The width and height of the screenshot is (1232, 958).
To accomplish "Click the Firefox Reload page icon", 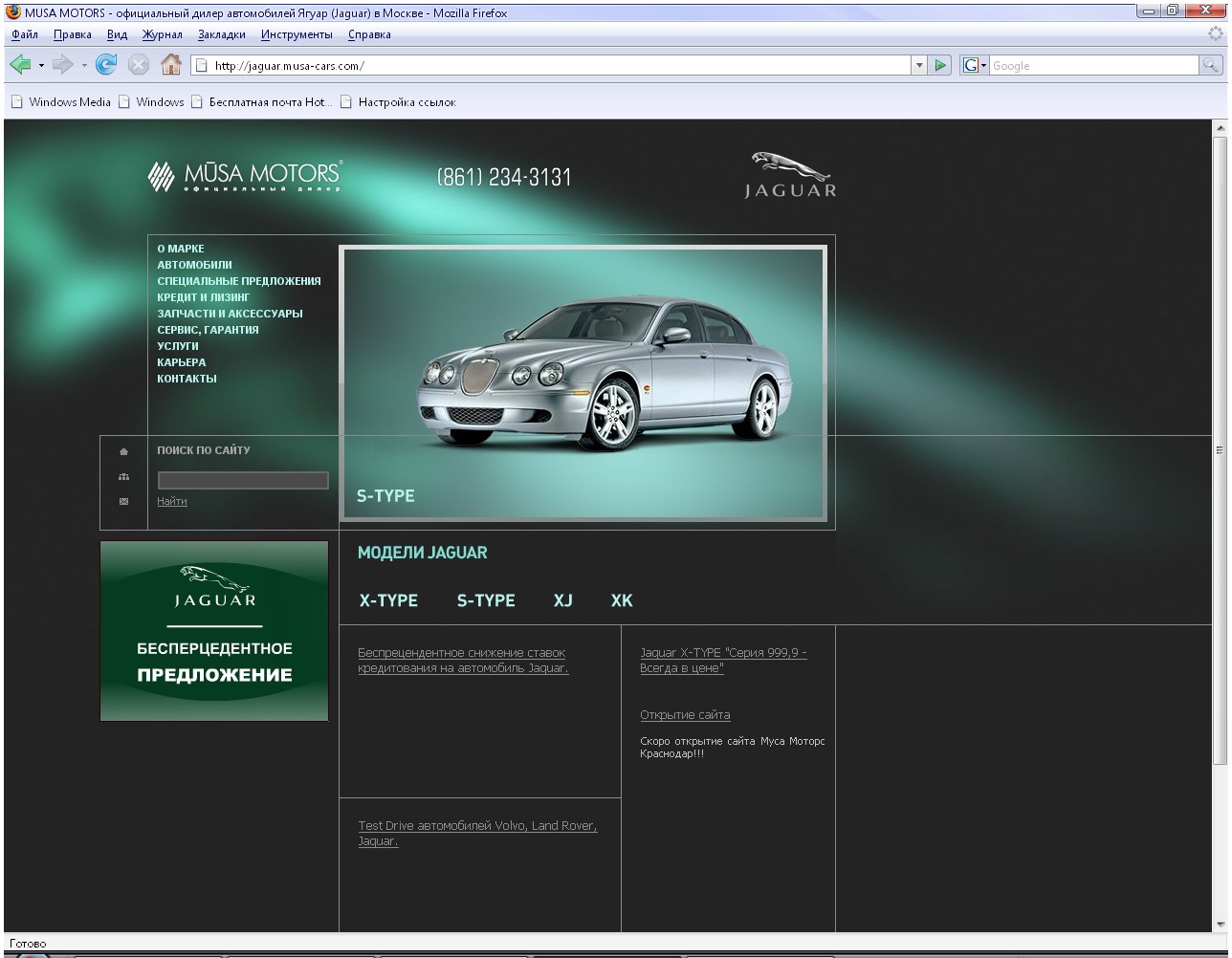I will [x=106, y=64].
